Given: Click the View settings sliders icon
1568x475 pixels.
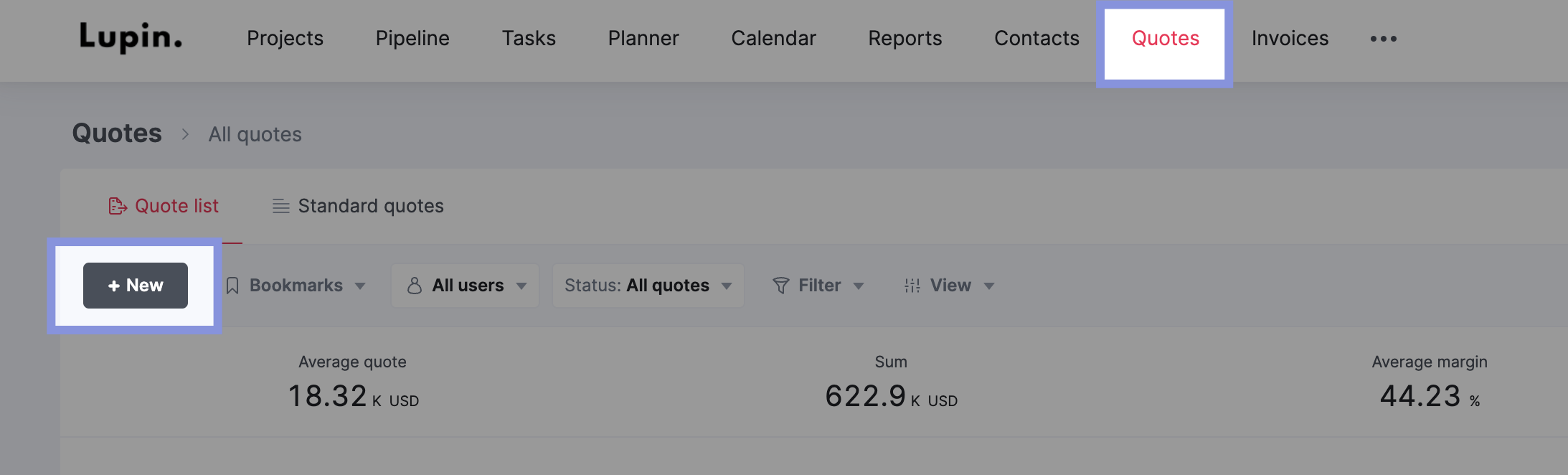Looking at the screenshot, I should 912,286.
